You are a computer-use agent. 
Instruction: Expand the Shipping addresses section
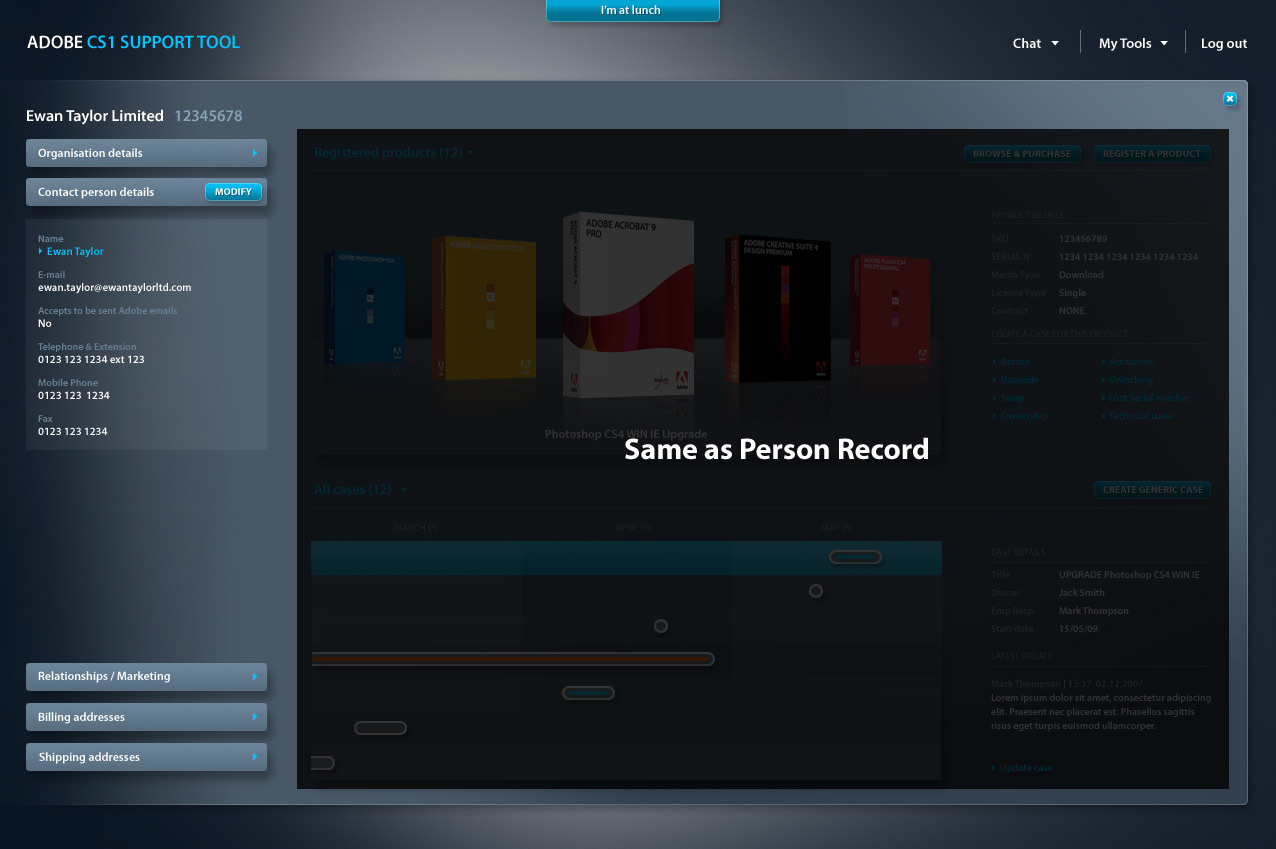click(x=146, y=757)
